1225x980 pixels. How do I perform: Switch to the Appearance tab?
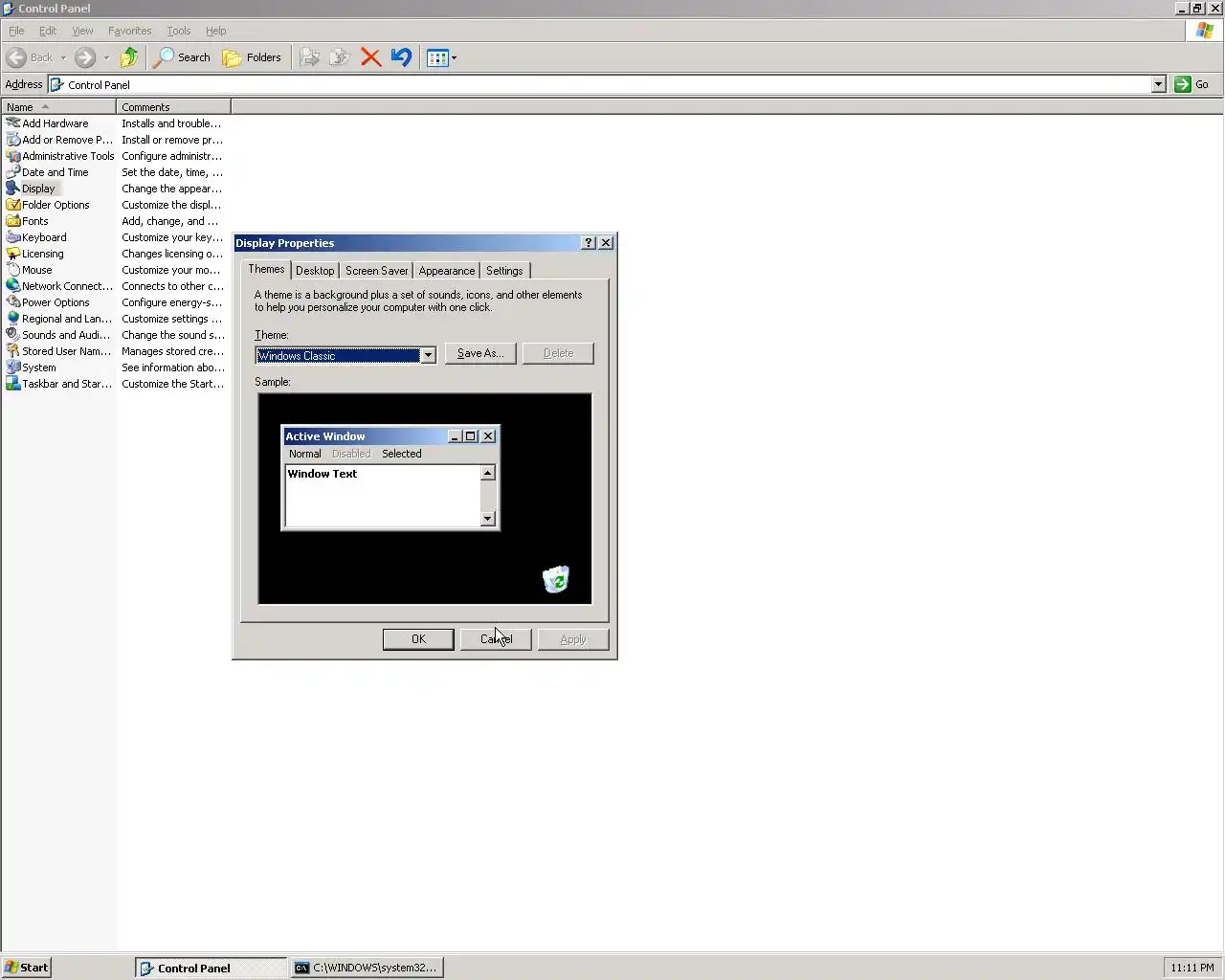pos(447,271)
